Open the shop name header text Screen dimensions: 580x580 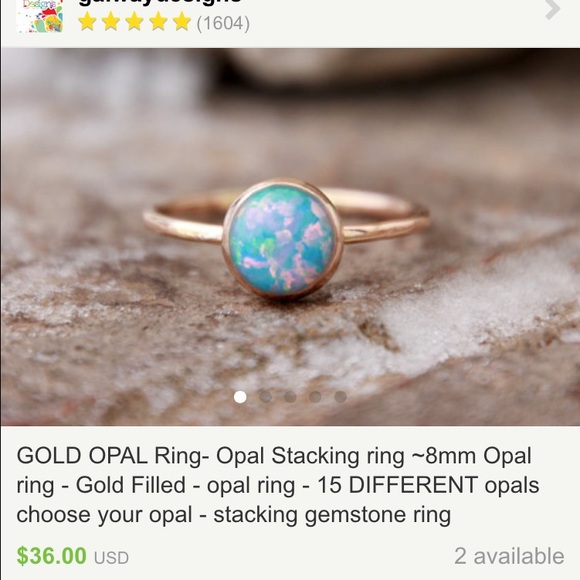tap(160, 2)
